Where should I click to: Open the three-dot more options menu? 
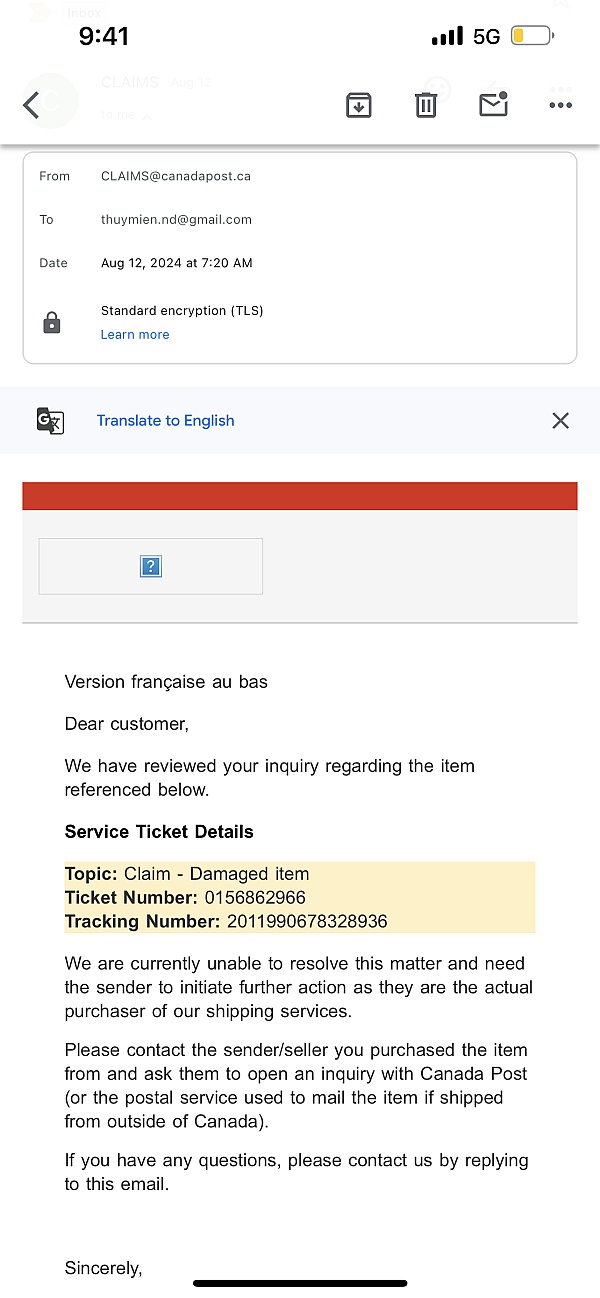pyautogui.click(x=560, y=105)
